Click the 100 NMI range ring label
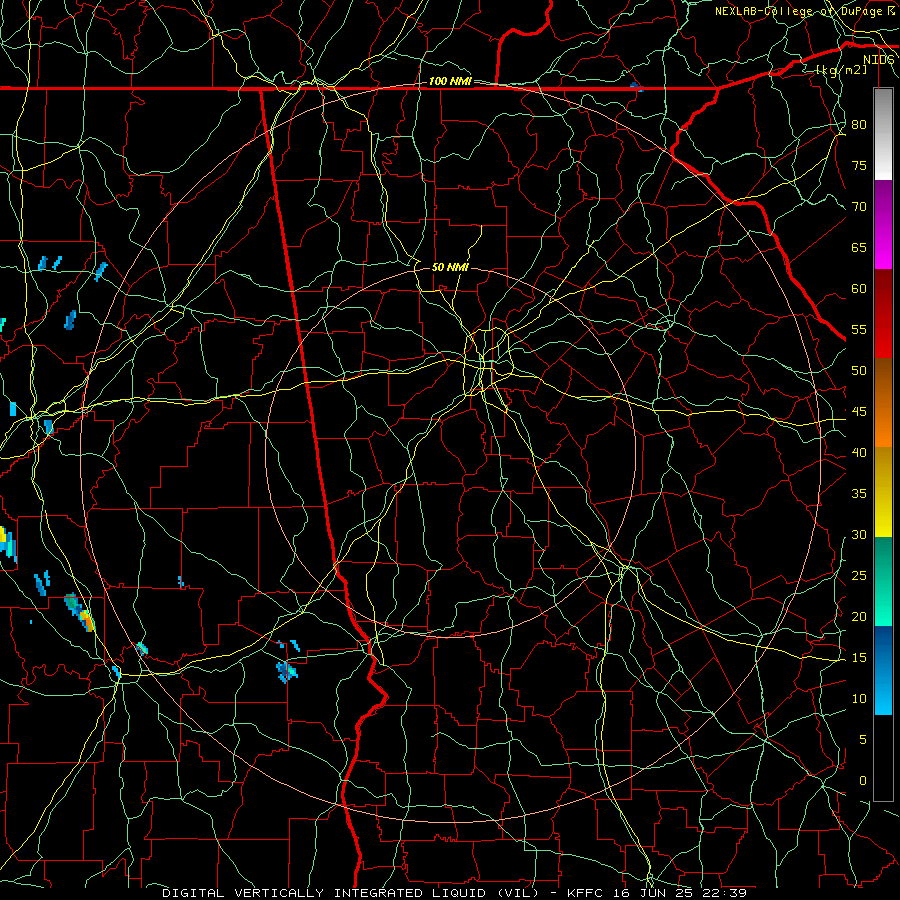Image resolution: width=900 pixels, height=900 pixels. pos(450,81)
